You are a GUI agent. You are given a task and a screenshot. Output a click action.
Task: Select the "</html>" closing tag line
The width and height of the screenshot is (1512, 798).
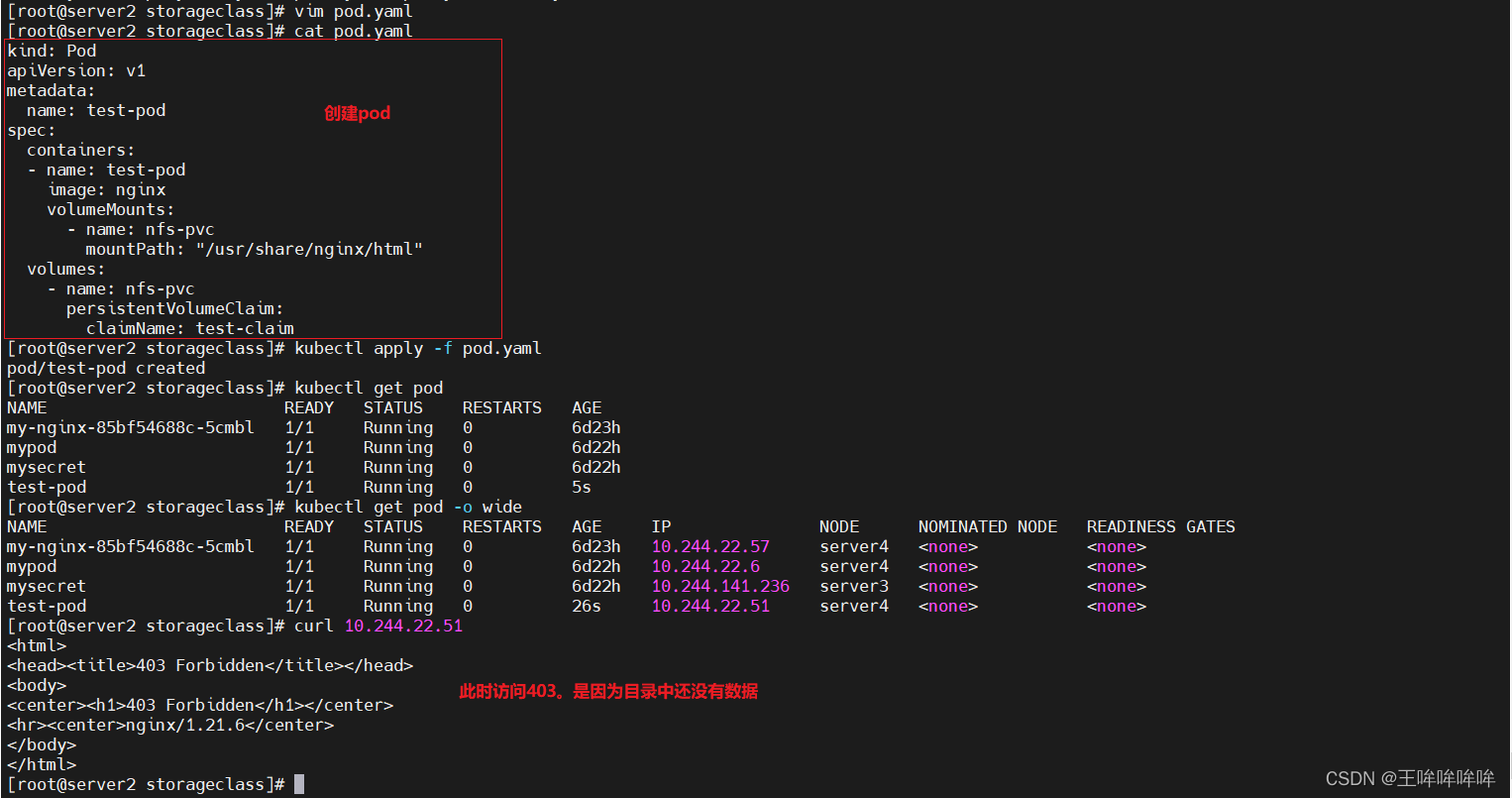tap(42, 764)
